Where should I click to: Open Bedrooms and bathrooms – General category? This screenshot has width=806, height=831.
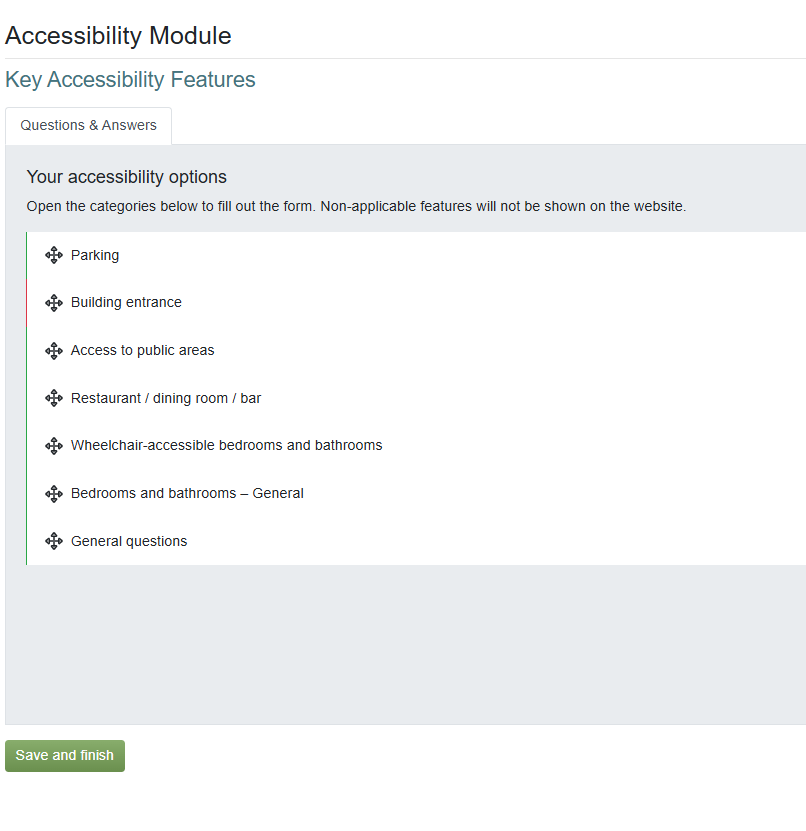[x=187, y=494]
